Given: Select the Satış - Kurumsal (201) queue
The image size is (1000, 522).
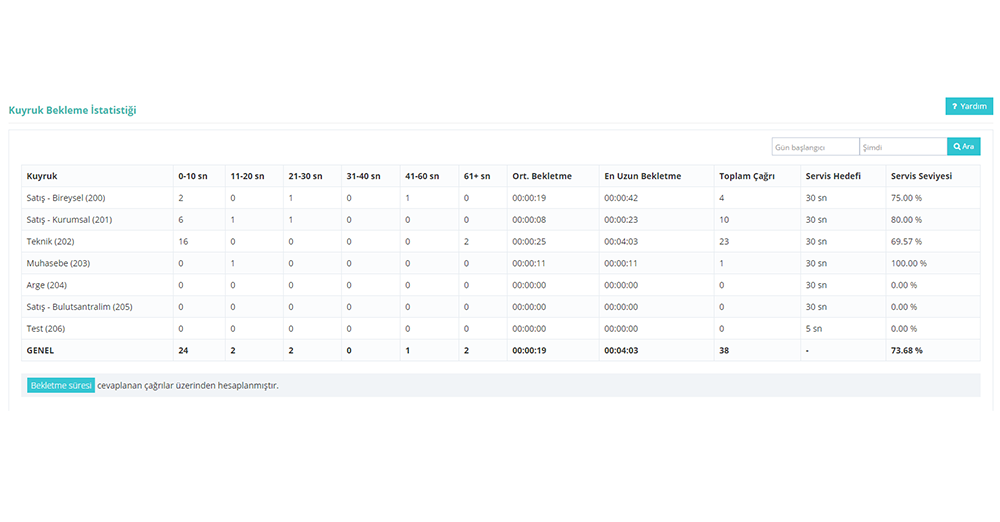Looking at the screenshot, I should click(69, 220).
